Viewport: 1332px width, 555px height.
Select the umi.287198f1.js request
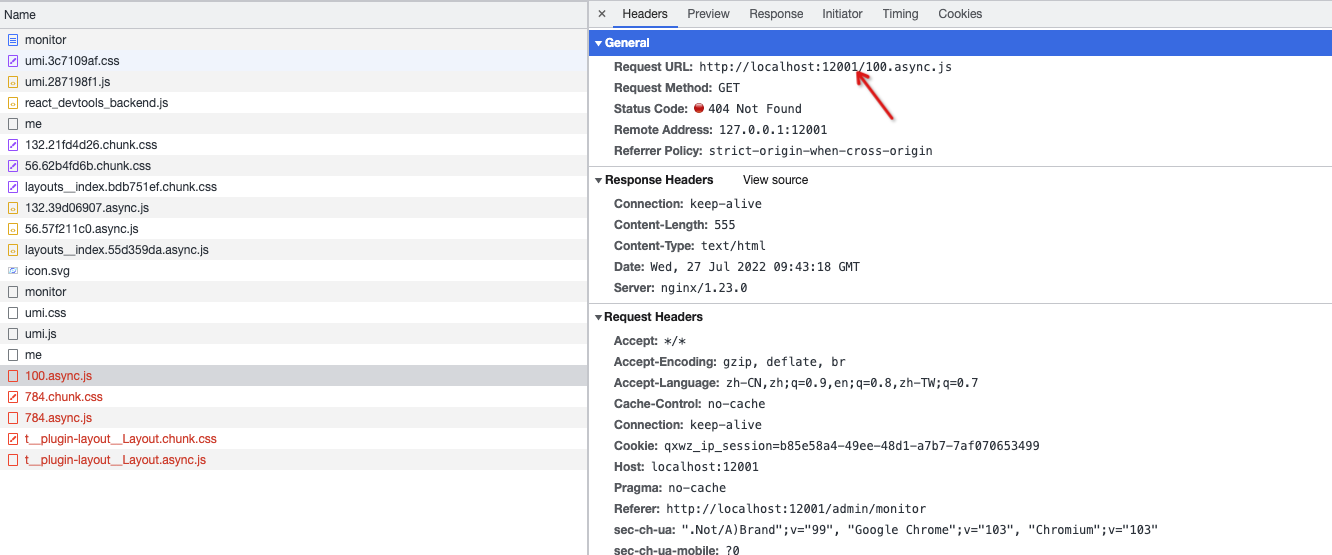[x=293, y=82]
